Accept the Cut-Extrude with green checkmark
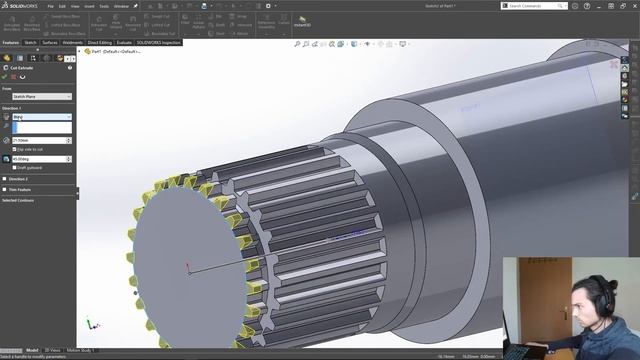 click(4, 77)
